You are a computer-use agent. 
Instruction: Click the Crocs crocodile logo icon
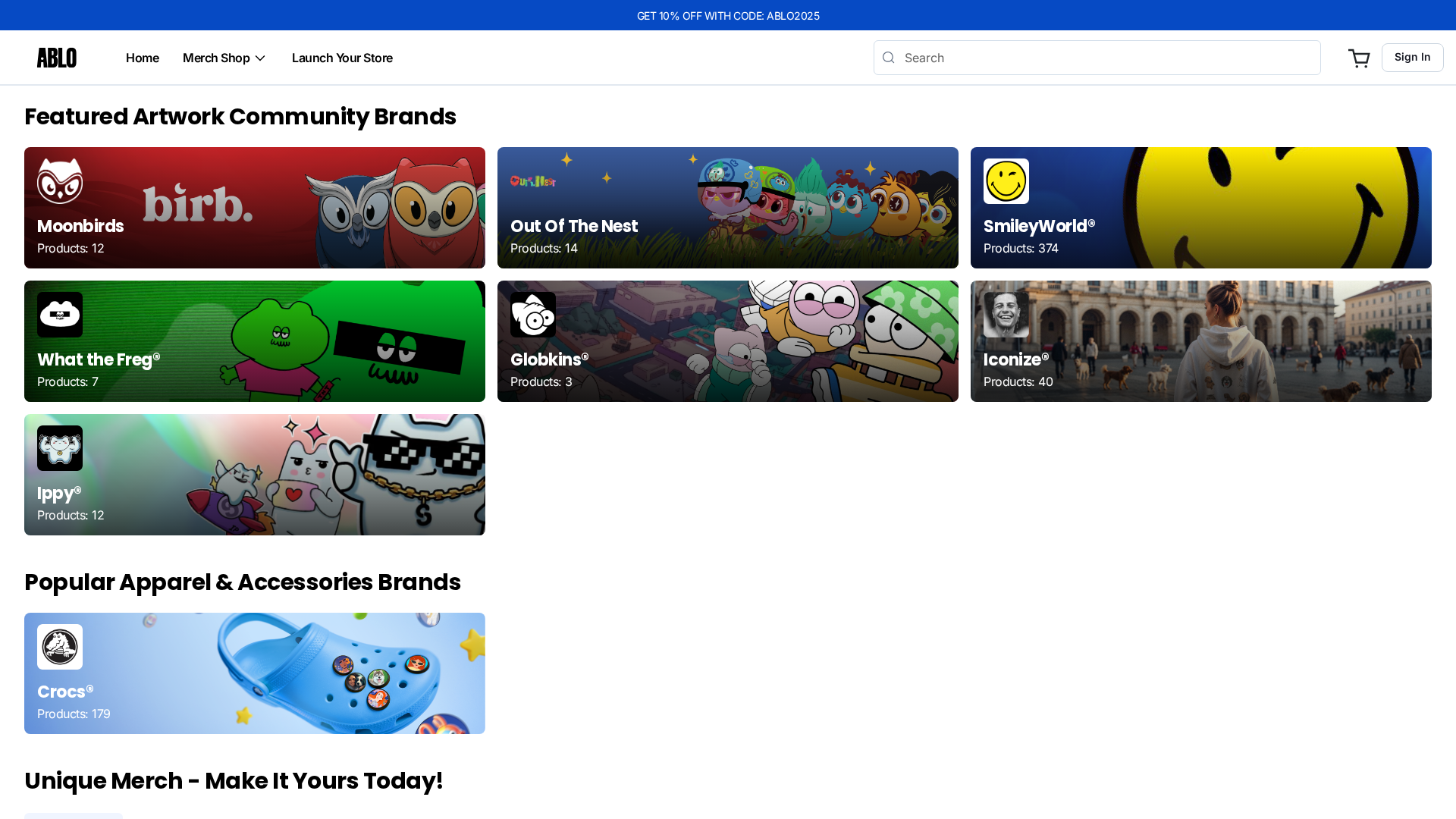60,647
